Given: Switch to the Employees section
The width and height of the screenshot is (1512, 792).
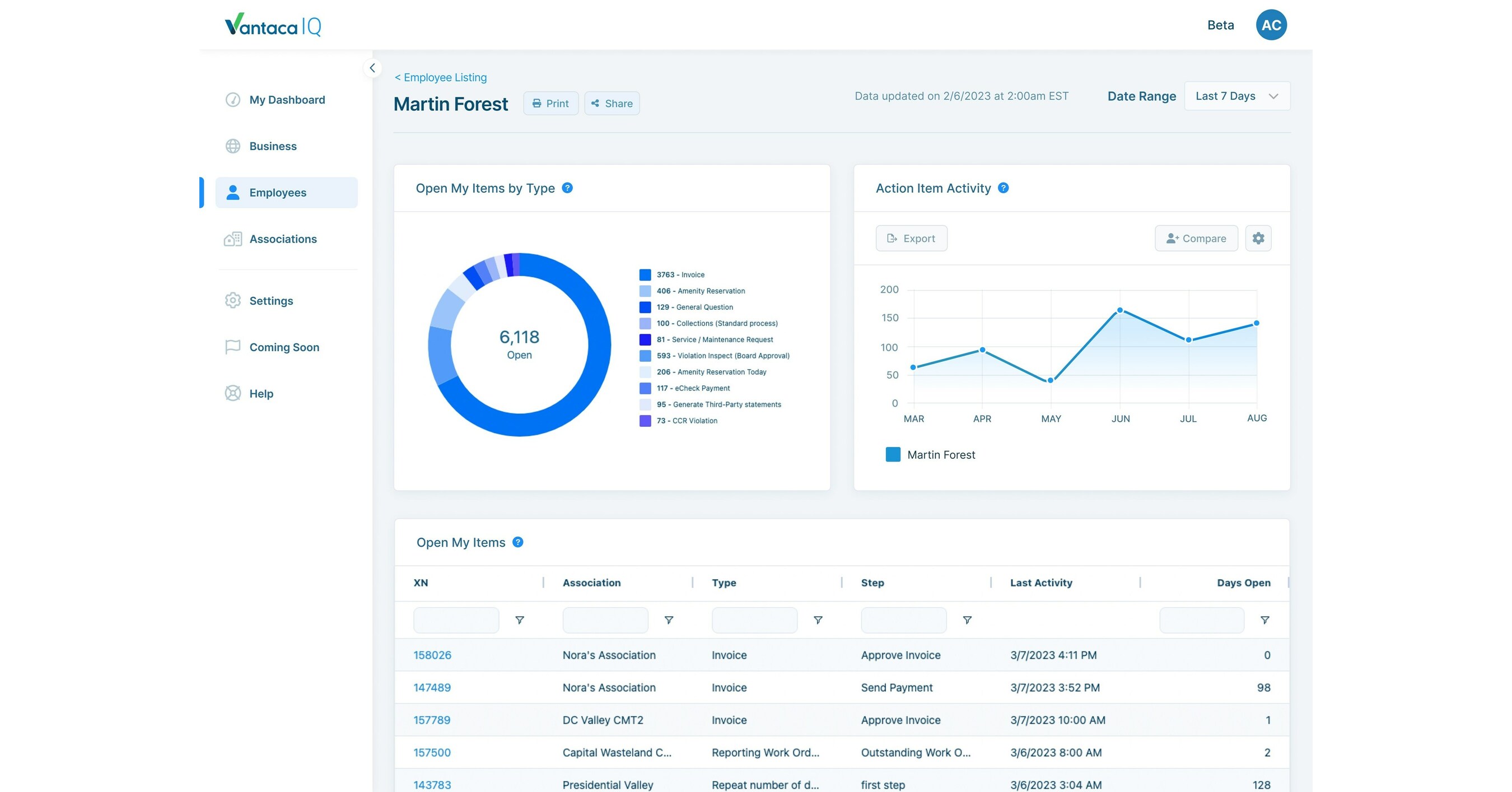Looking at the screenshot, I should coord(278,192).
